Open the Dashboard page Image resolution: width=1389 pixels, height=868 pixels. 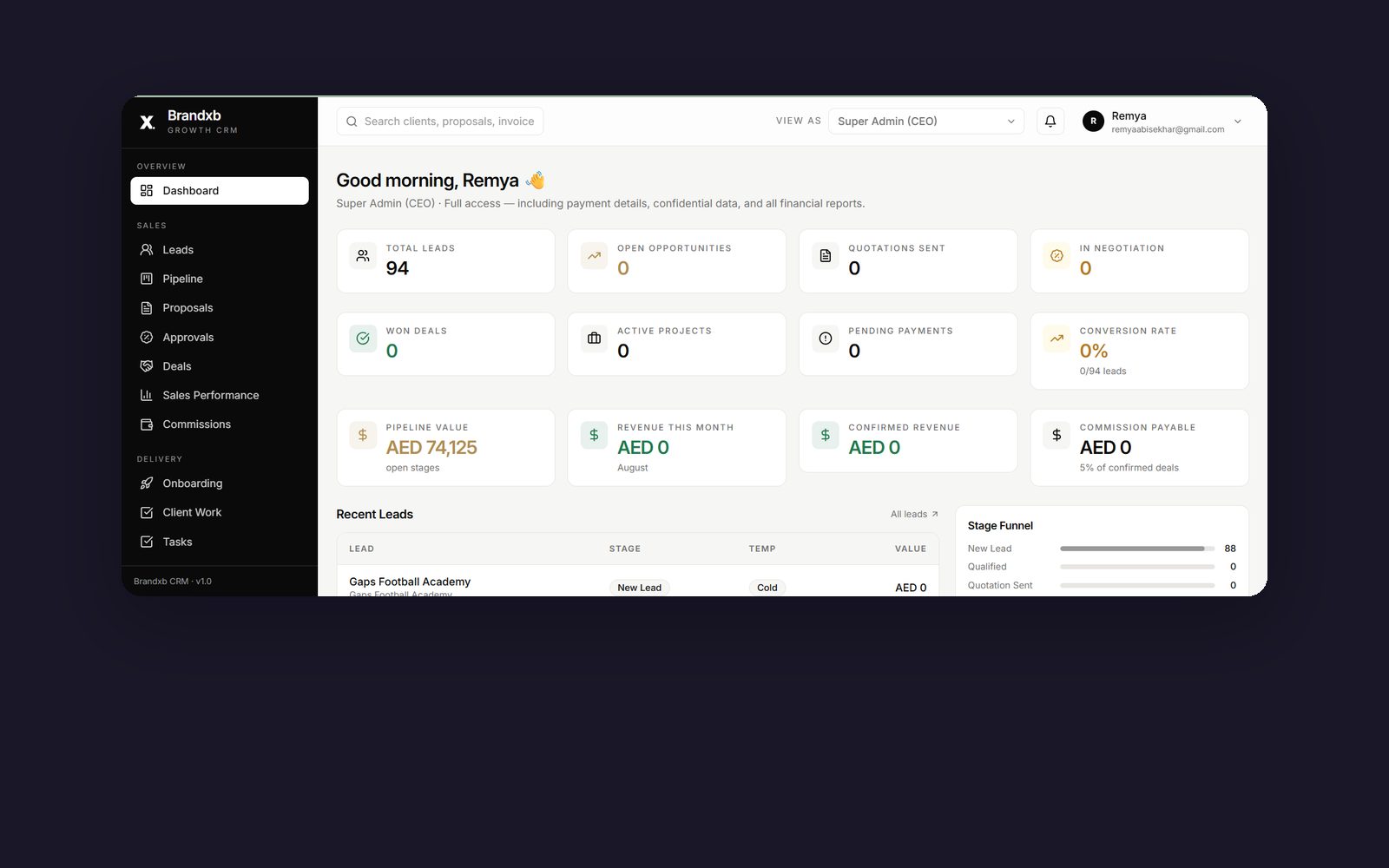(x=220, y=191)
